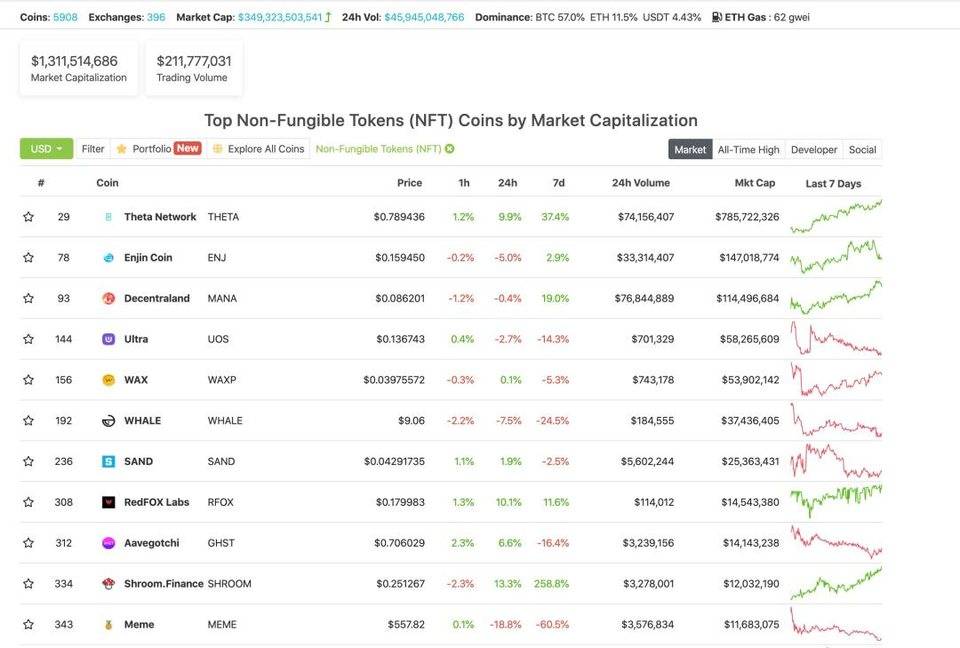Image resolution: width=960 pixels, height=648 pixels.
Task: Star the Decentraland row as favorite
Action: [28, 298]
